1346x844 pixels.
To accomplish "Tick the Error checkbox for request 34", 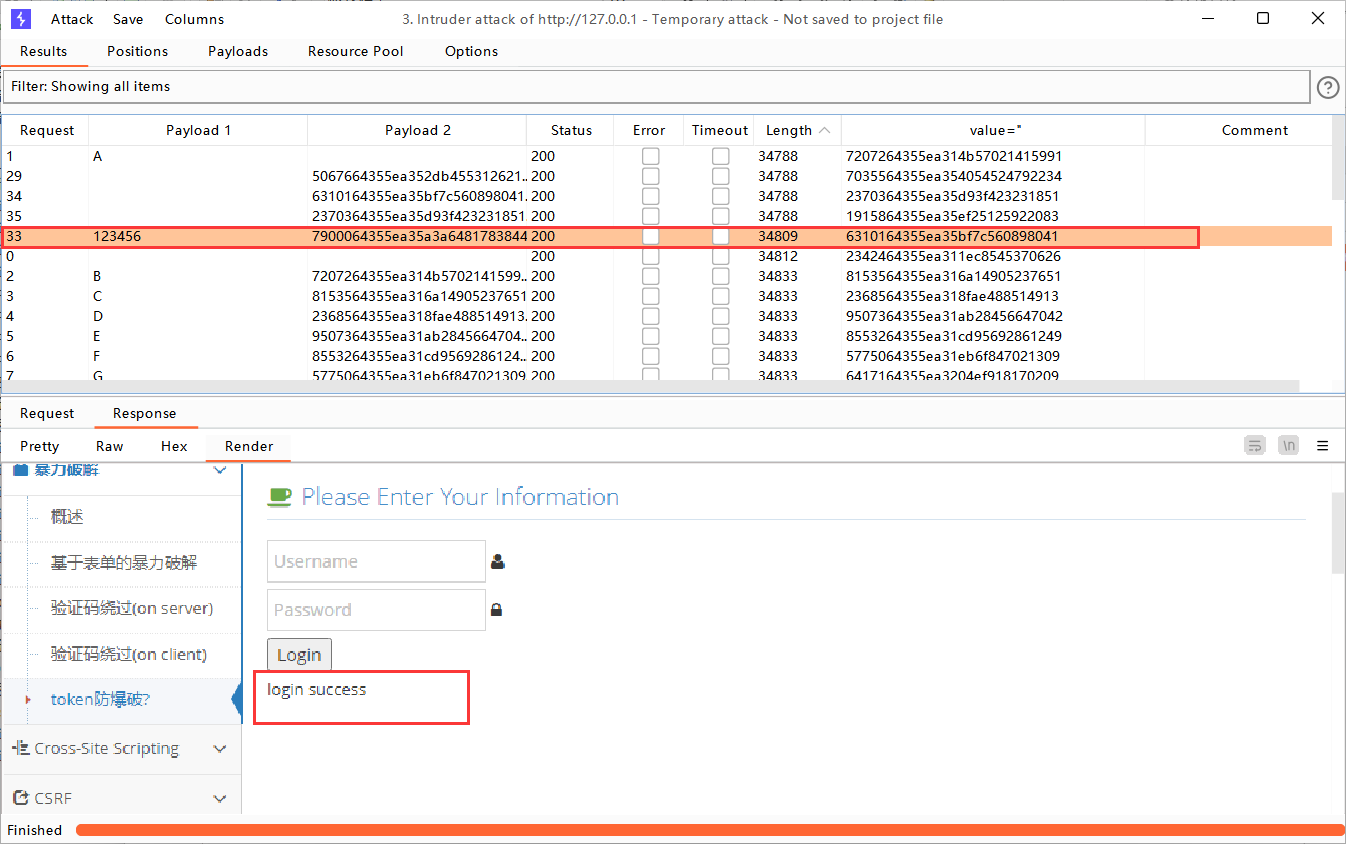I will 650,196.
